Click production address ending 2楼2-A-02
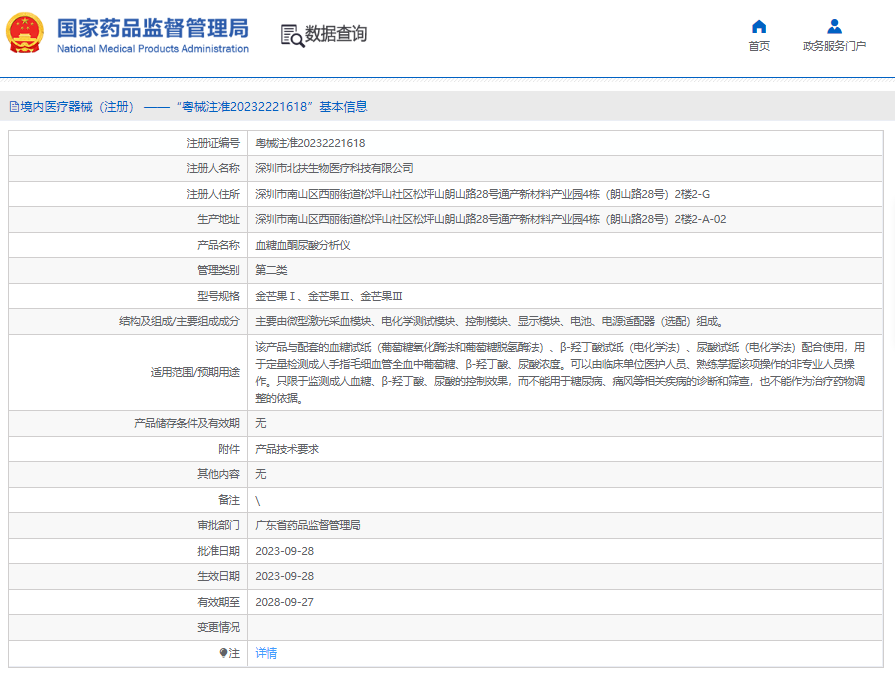Screen dimensions: 895x677 [x=490, y=219]
